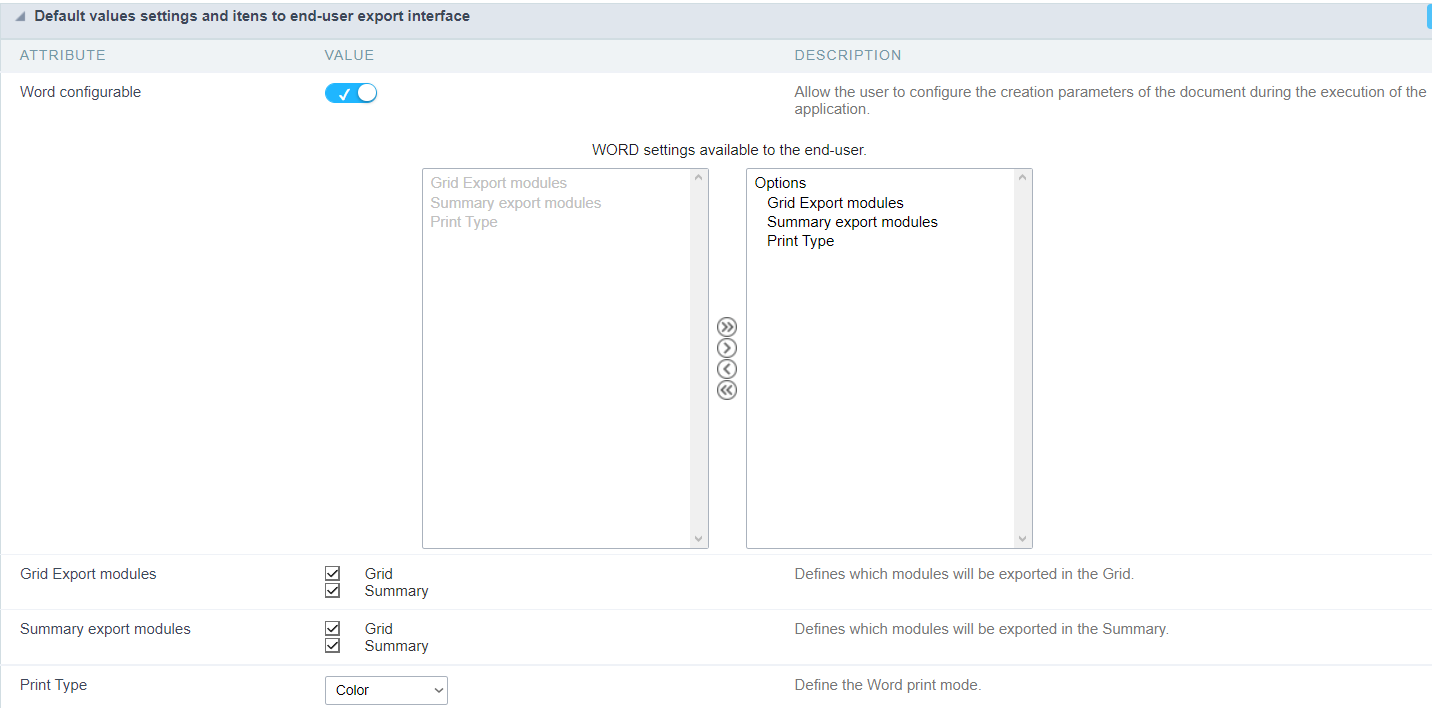Image resolution: width=1432 pixels, height=708 pixels.
Task: Click the single left arrow move button
Action: coord(727,369)
